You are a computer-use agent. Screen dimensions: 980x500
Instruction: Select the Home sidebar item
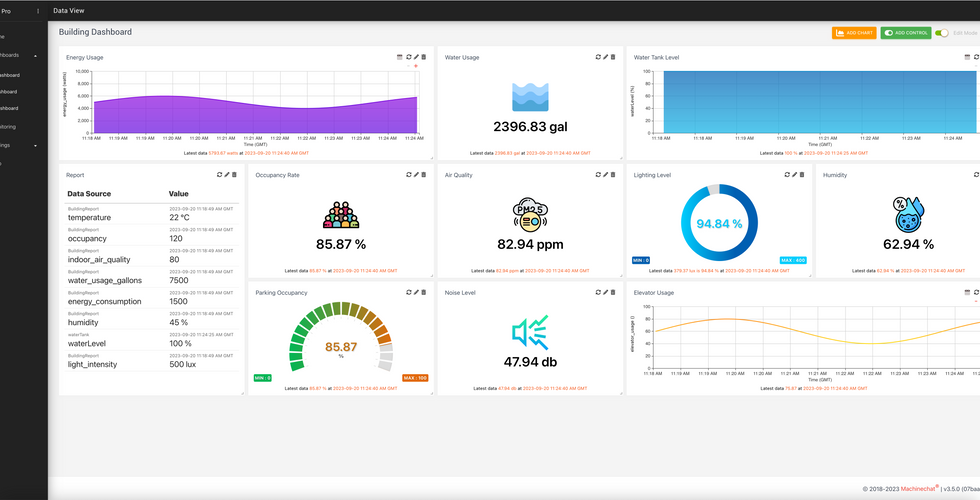point(2,37)
